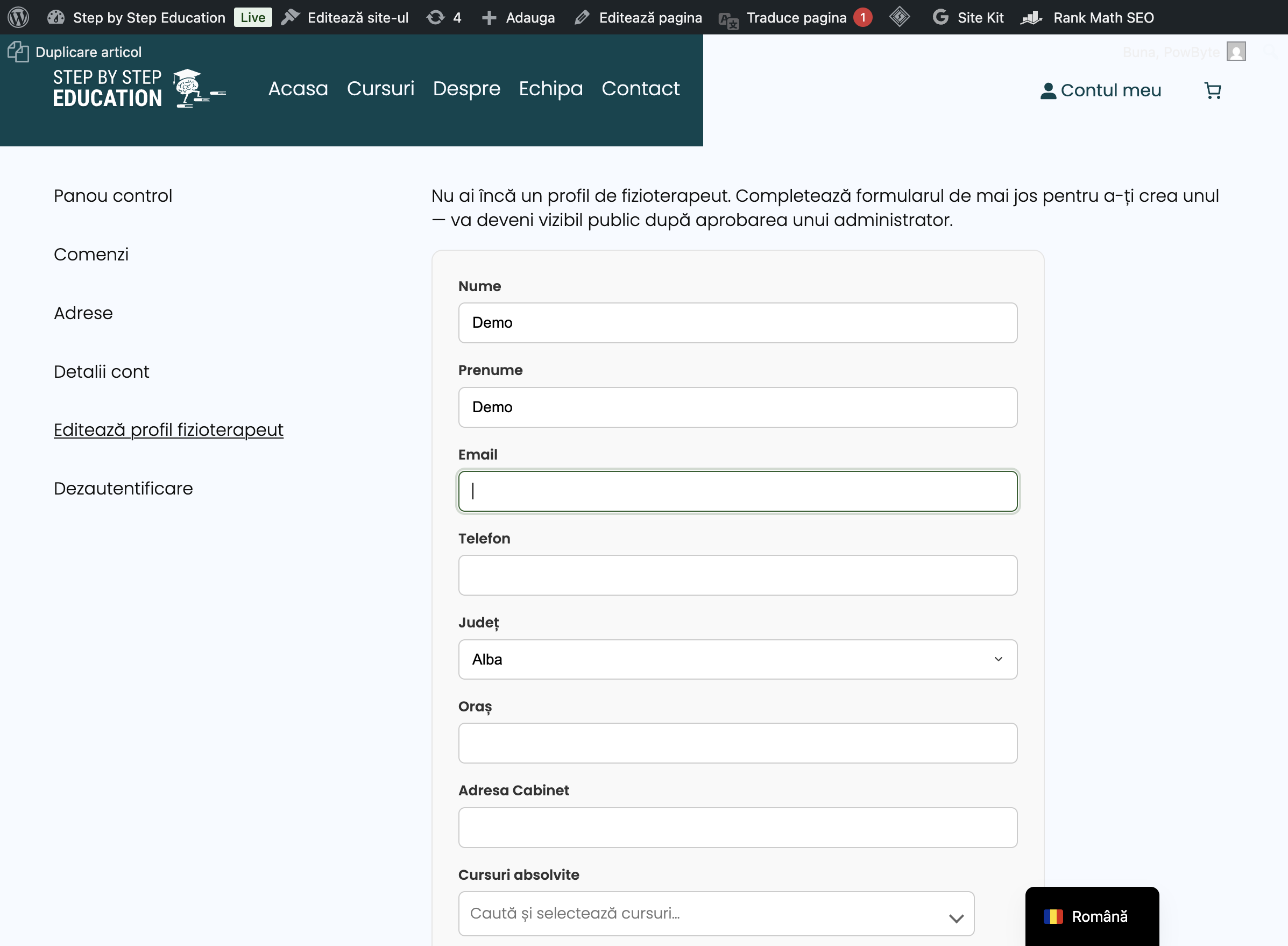1288x946 pixels.
Task: Open the shopping cart icon
Action: pyautogui.click(x=1213, y=90)
